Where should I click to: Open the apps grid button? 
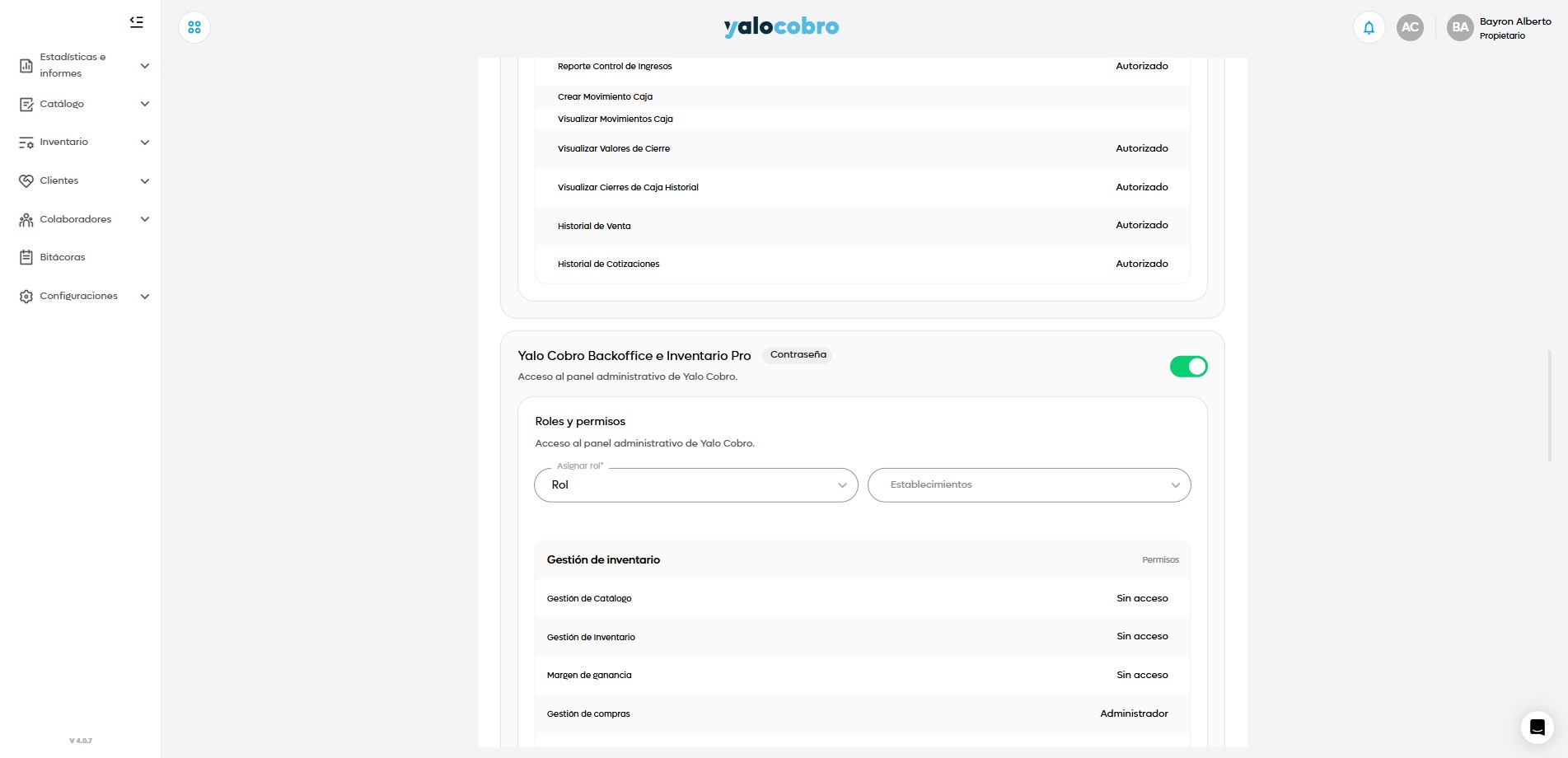194,27
